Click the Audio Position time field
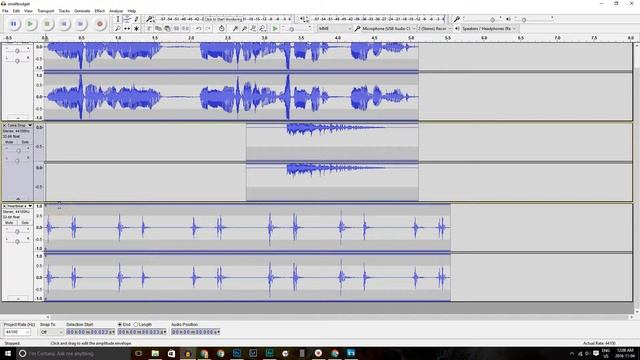The image size is (640, 360). [x=196, y=332]
